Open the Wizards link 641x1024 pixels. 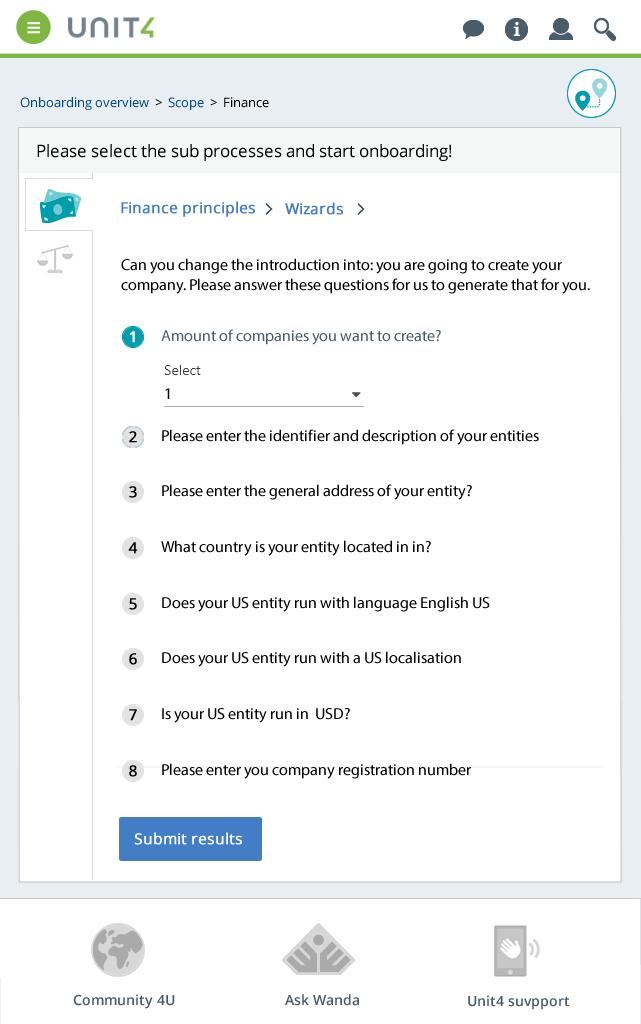(x=314, y=209)
